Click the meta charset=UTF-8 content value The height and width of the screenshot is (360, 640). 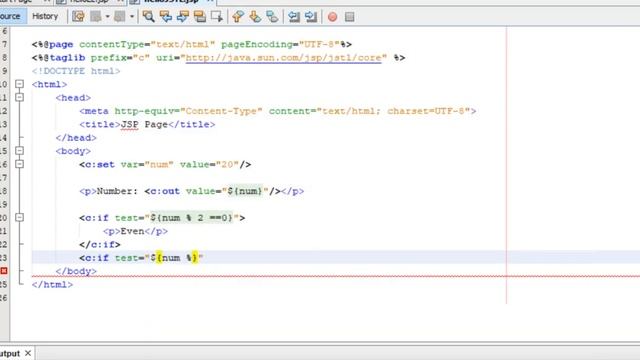pos(426,111)
